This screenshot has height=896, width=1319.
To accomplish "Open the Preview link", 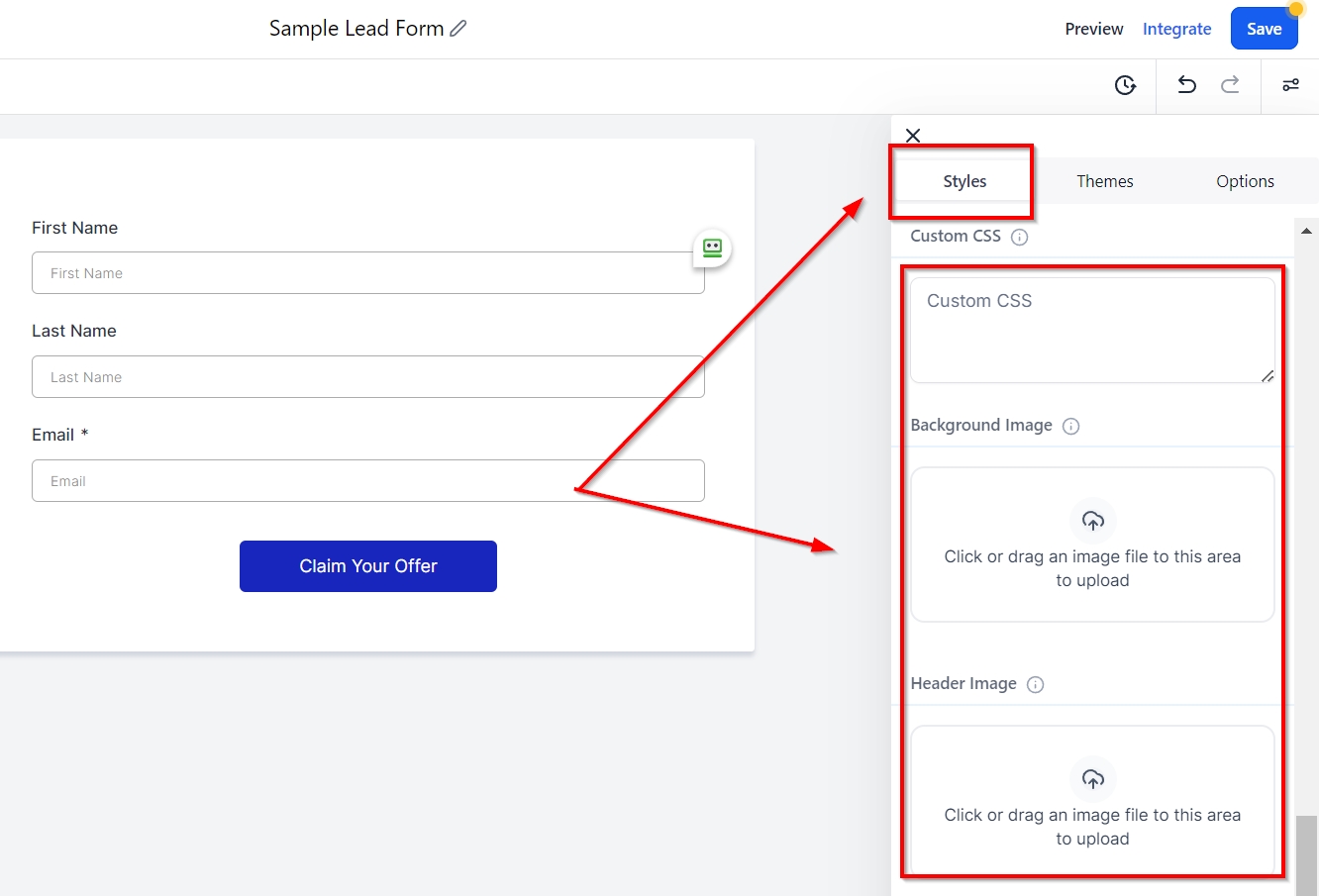I will pyautogui.click(x=1093, y=29).
